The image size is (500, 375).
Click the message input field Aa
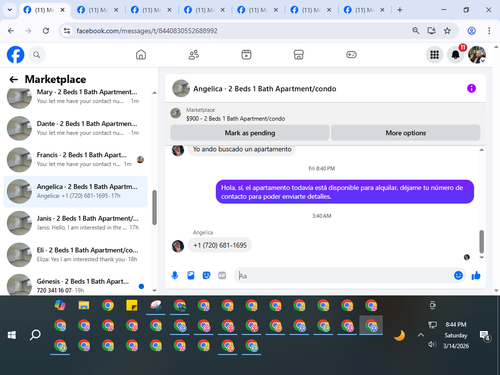343,276
